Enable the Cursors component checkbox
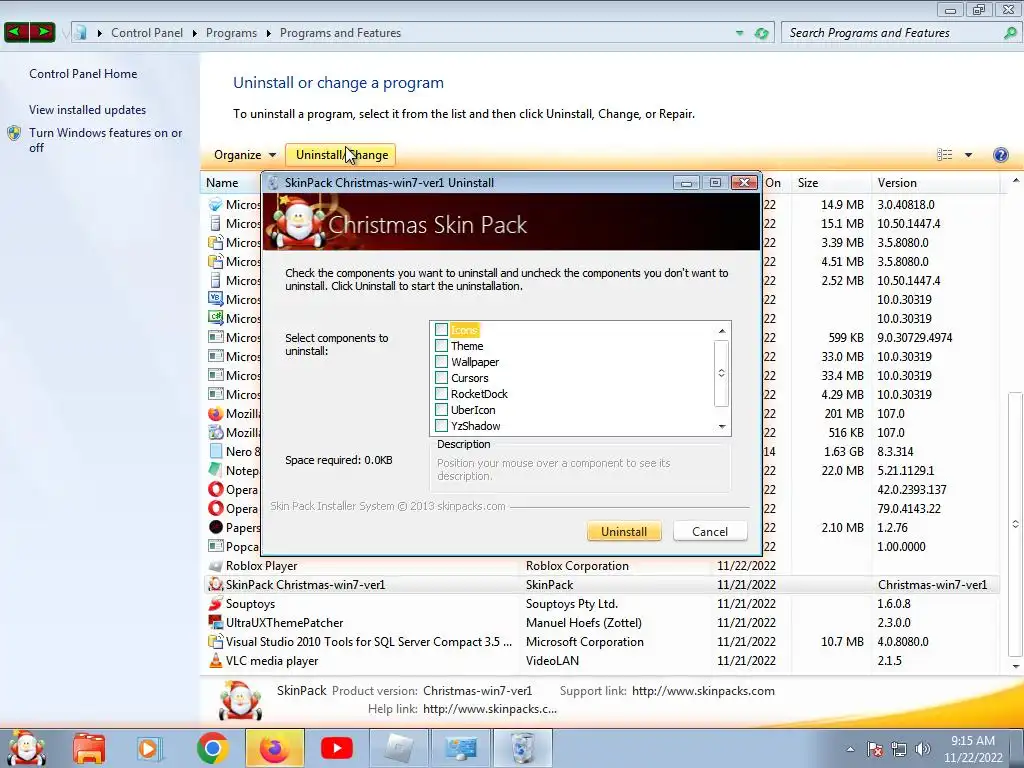This screenshot has width=1024, height=768. coord(441,377)
